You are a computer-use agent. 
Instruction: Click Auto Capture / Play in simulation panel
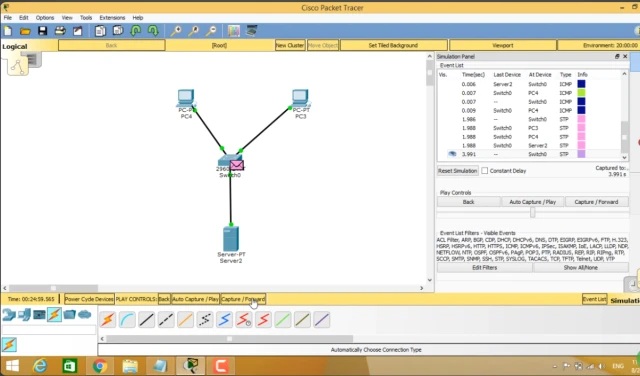click(533, 202)
